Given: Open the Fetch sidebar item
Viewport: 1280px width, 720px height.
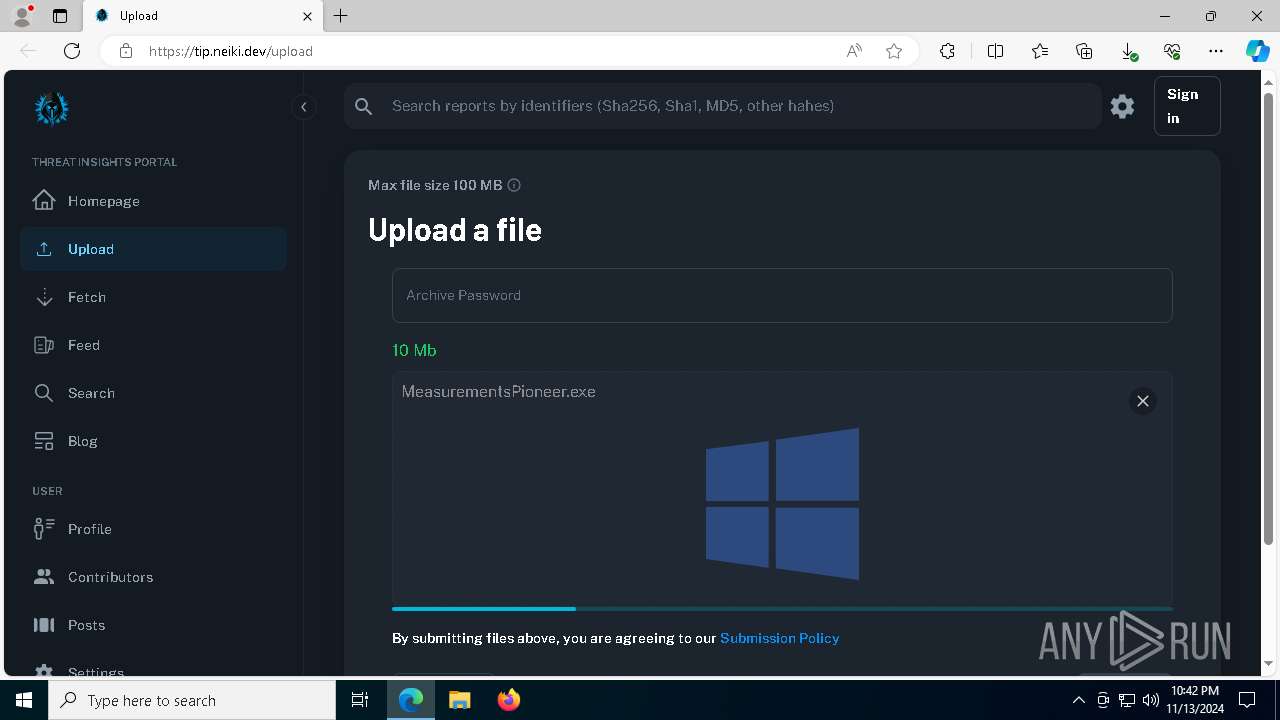Looking at the screenshot, I should [153, 297].
